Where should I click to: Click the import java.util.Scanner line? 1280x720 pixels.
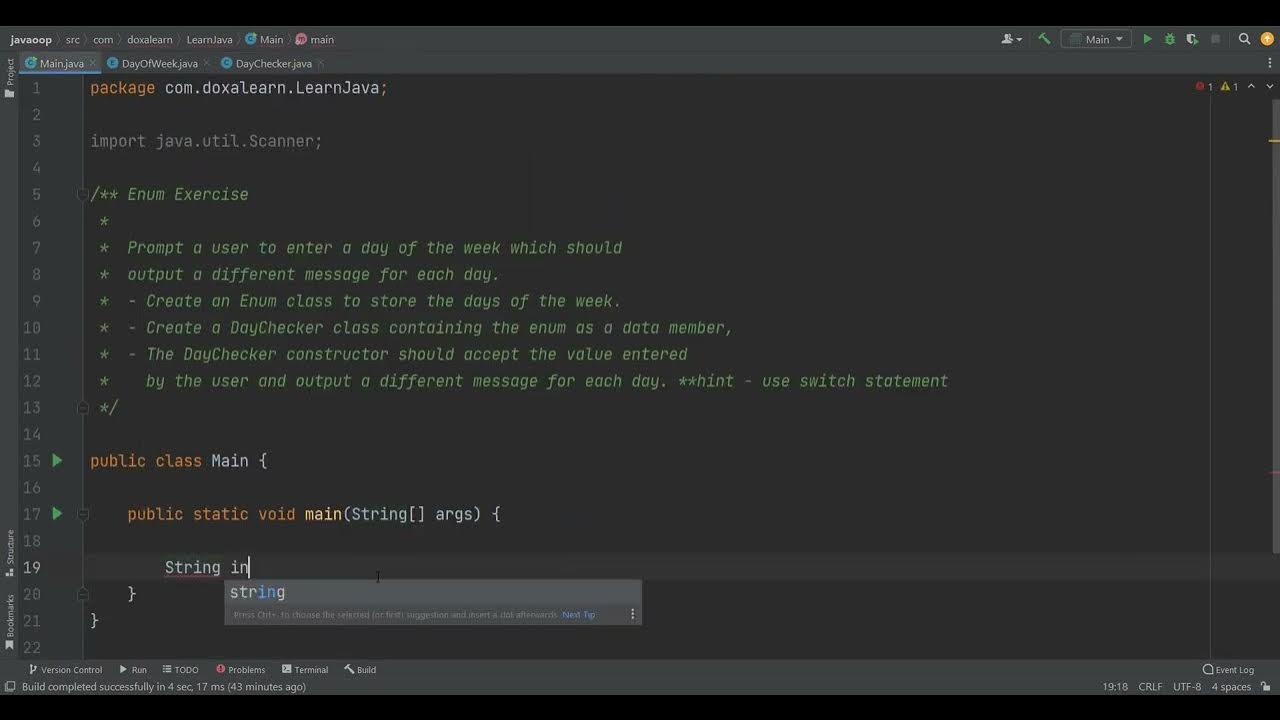[x=206, y=141]
